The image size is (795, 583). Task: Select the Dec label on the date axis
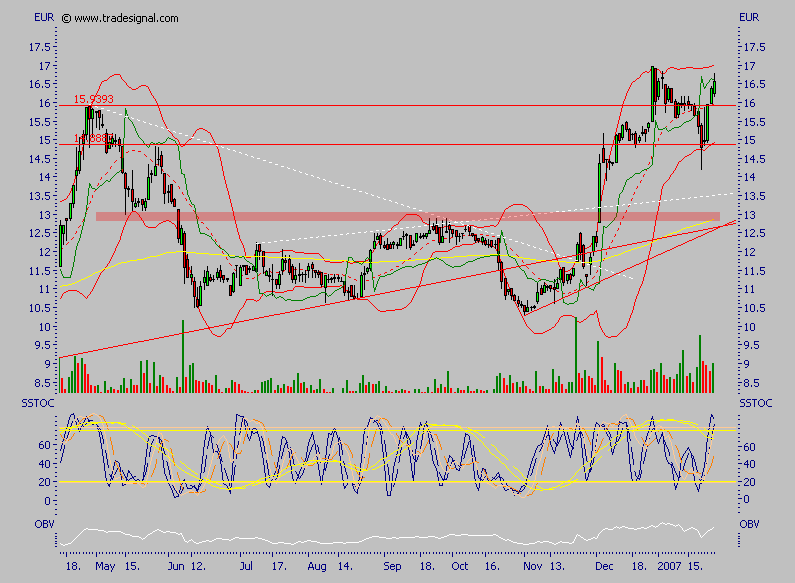(x=606, y=565)
